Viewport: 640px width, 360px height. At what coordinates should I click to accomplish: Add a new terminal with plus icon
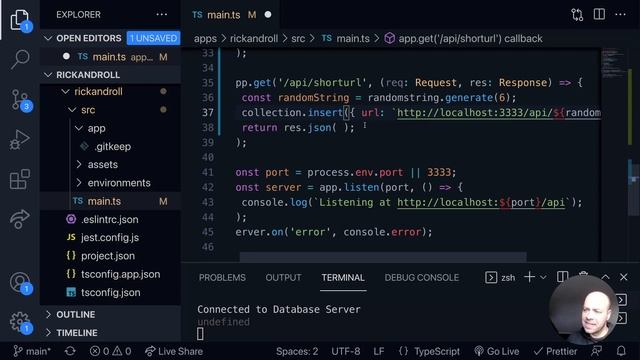(529, 277)
